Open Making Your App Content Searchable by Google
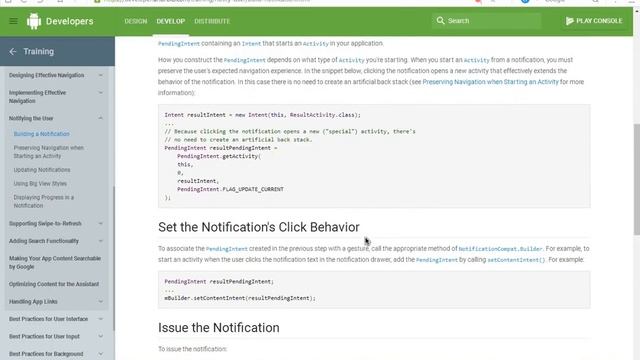 (55, 262)
